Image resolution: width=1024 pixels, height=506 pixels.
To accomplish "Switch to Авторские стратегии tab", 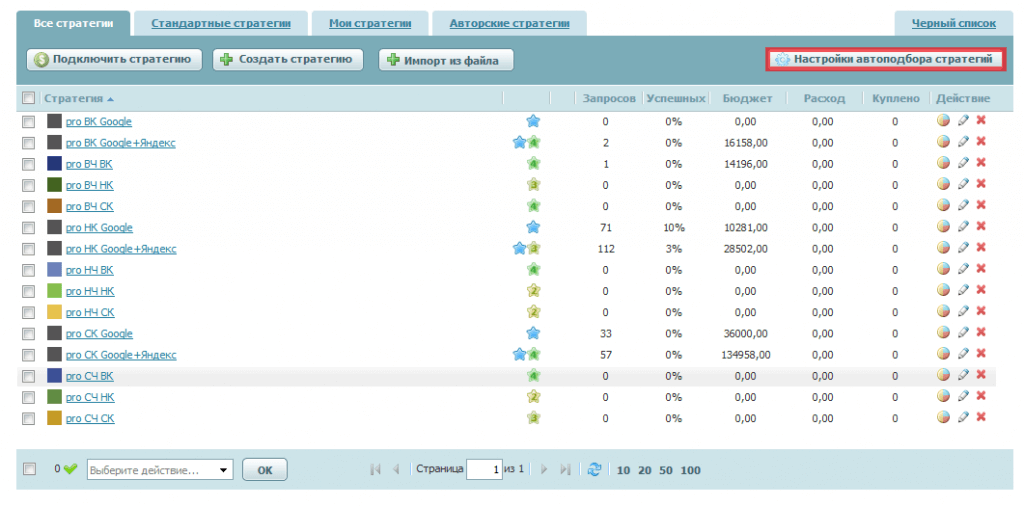I will pos(509,24).
